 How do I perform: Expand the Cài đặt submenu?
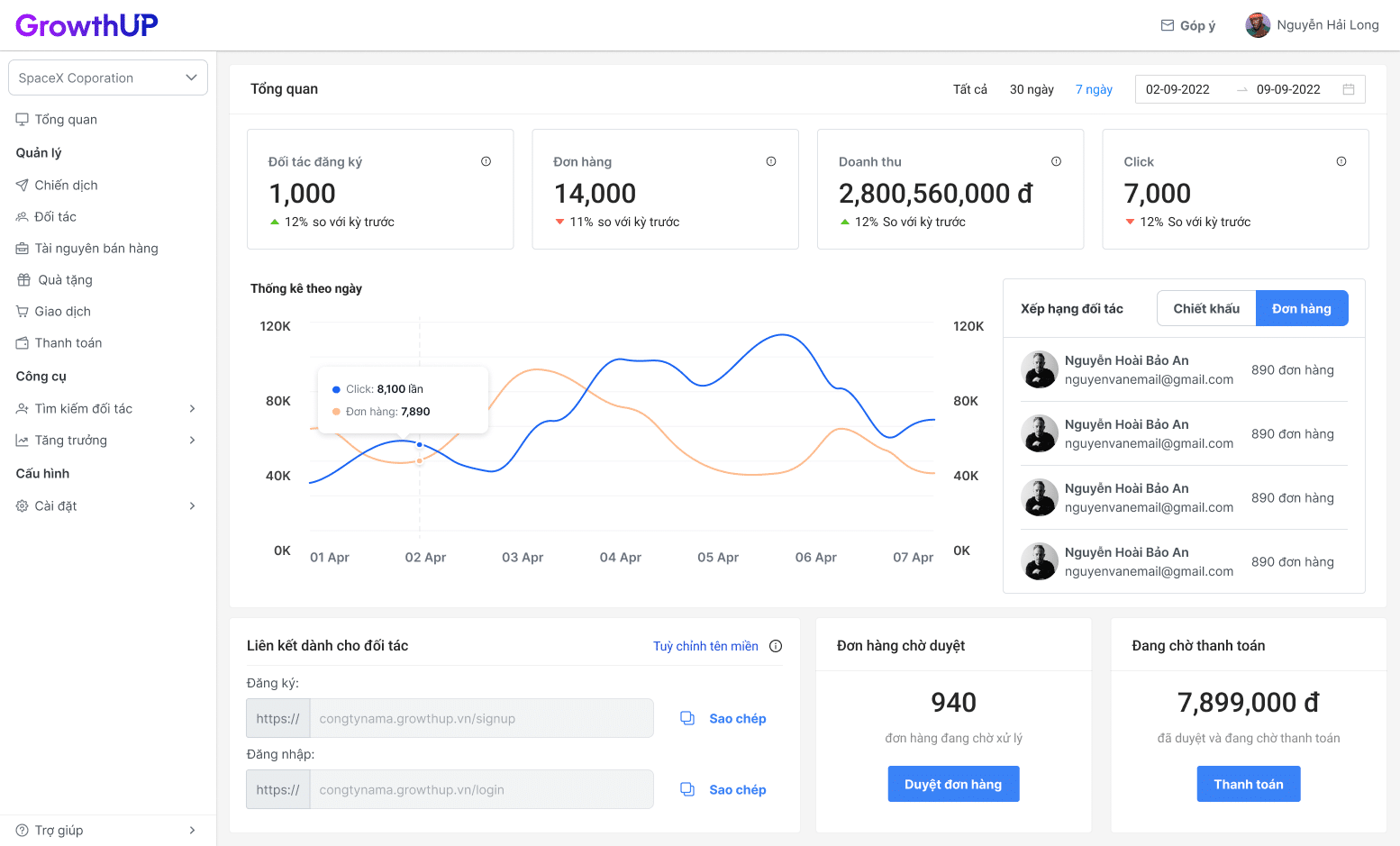[x=192, y=506]
